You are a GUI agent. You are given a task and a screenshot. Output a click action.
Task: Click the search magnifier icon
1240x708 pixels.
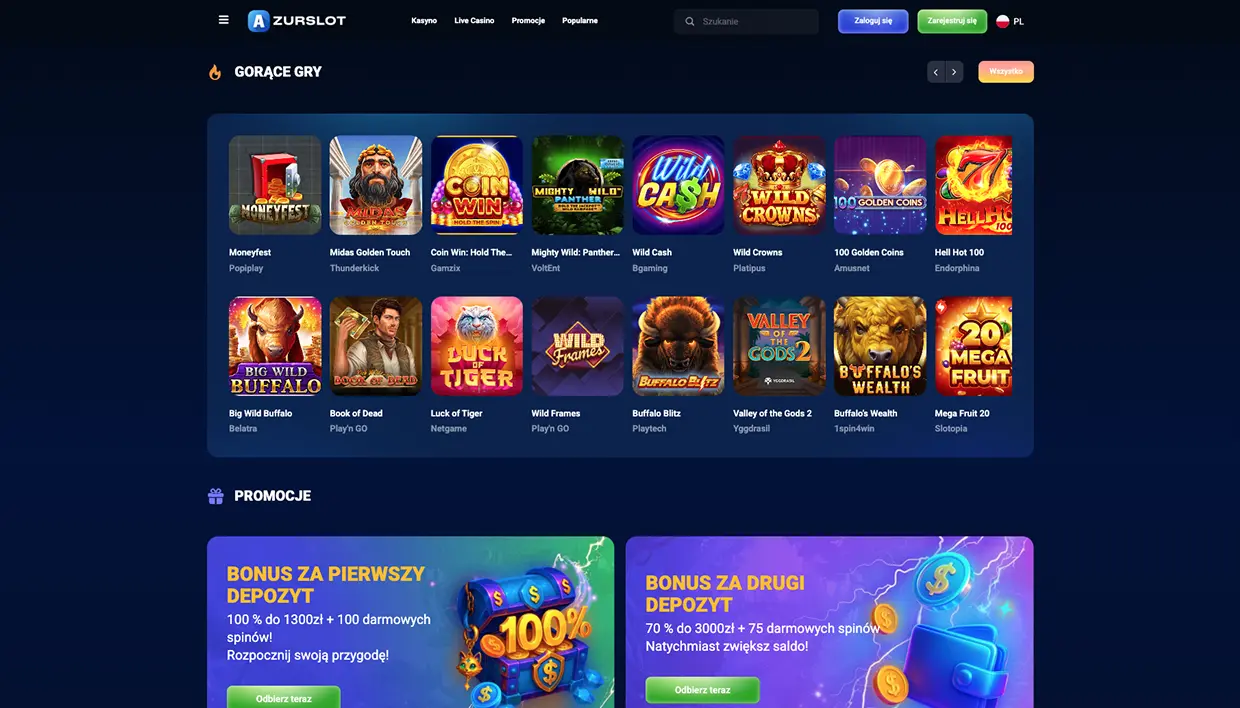[x=690, y=21]
